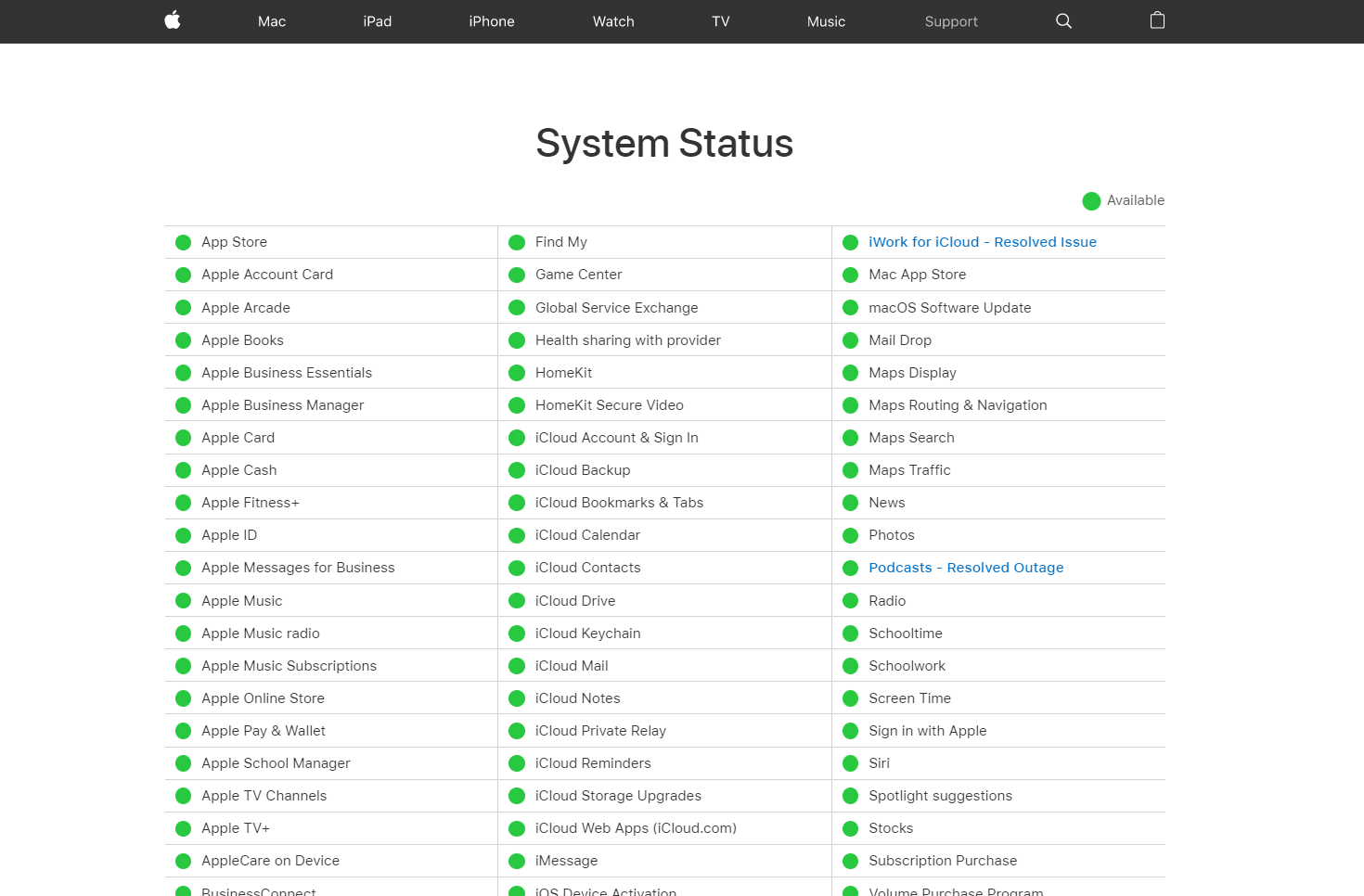Go to Support in navigation bar

951,21
